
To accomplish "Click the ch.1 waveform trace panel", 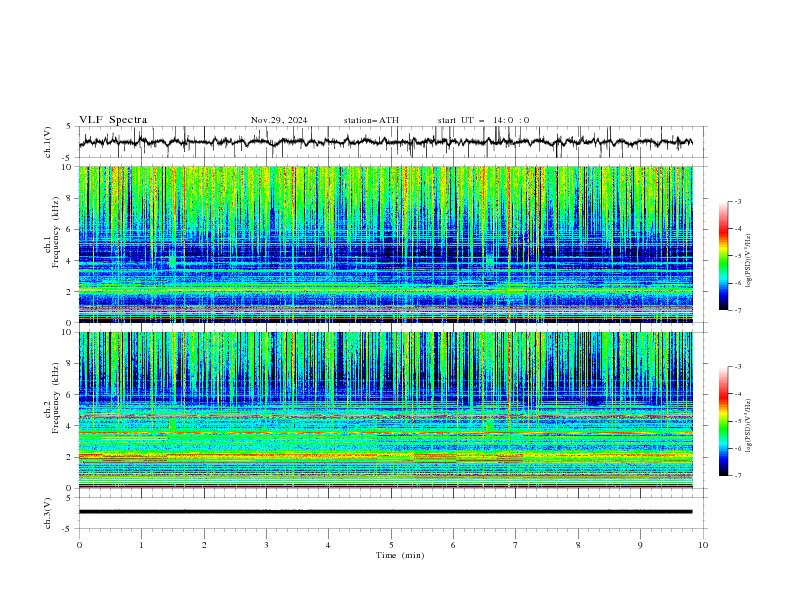I will 392,142.
